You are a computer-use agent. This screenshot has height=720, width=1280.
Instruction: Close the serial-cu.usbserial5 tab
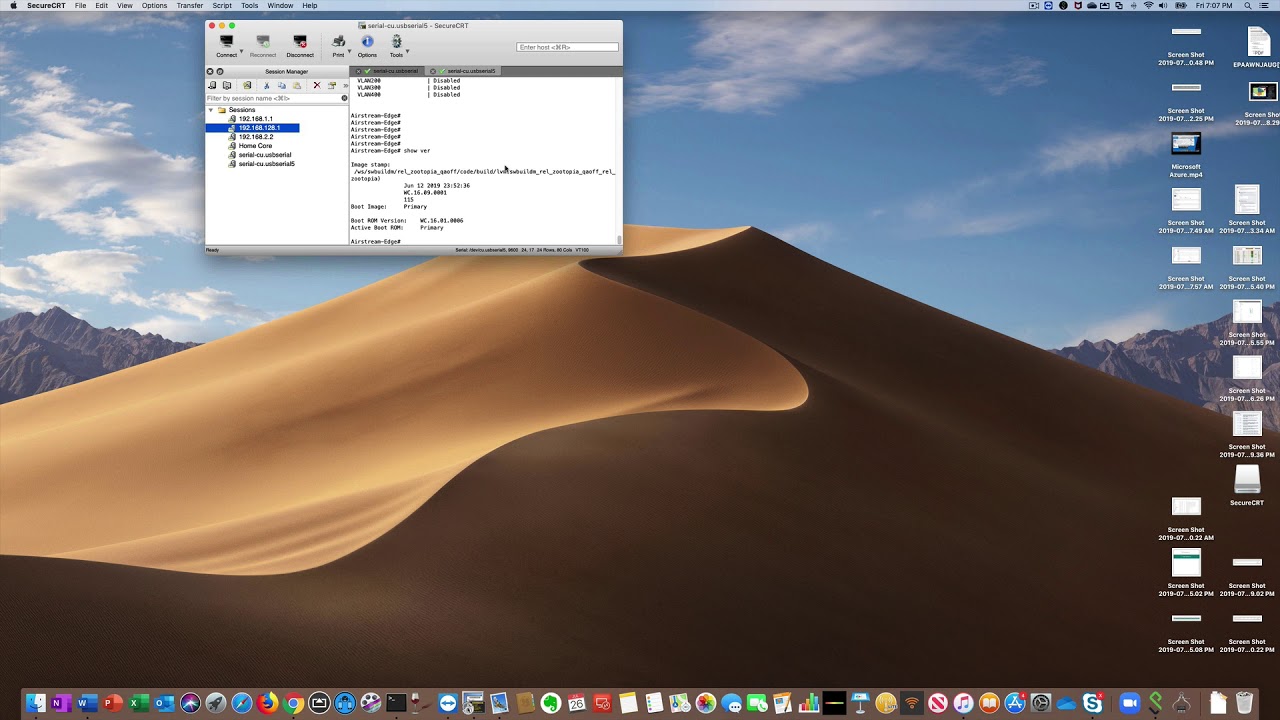coord(433,71)
